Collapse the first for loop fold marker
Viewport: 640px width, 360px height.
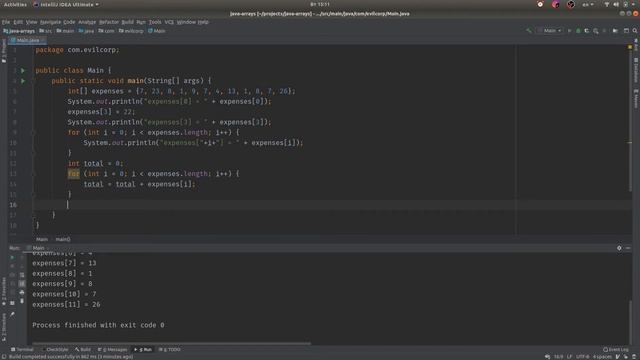point(33,133)
